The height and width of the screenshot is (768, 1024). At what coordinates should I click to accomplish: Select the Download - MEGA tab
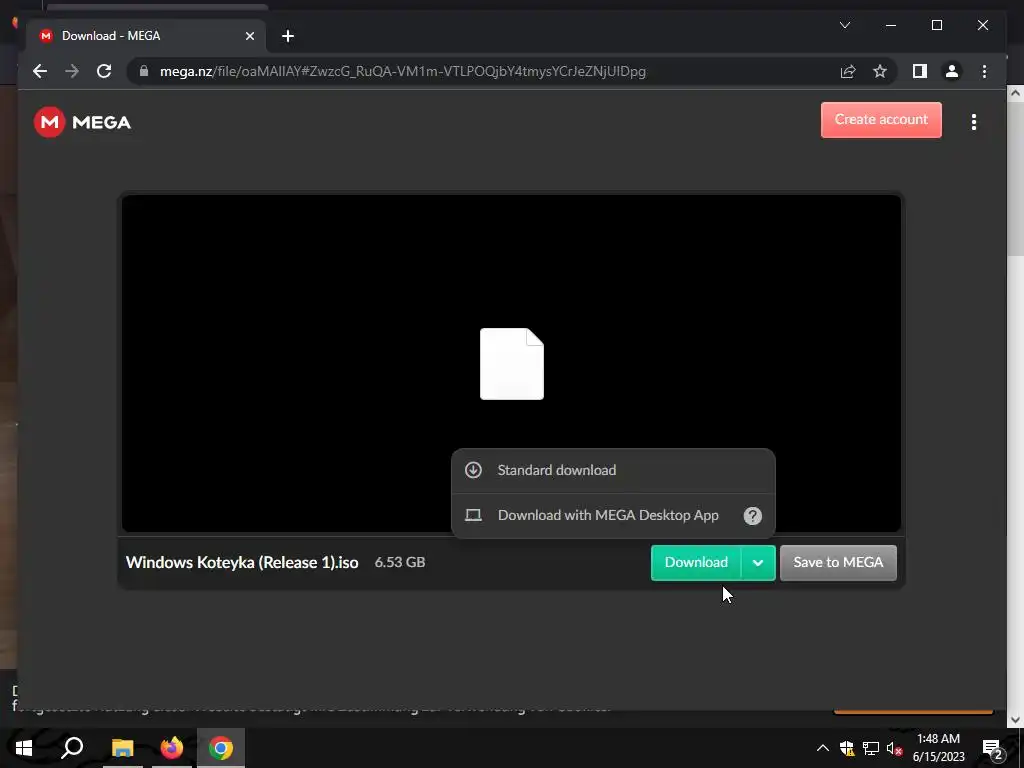(x=146, y=36)
